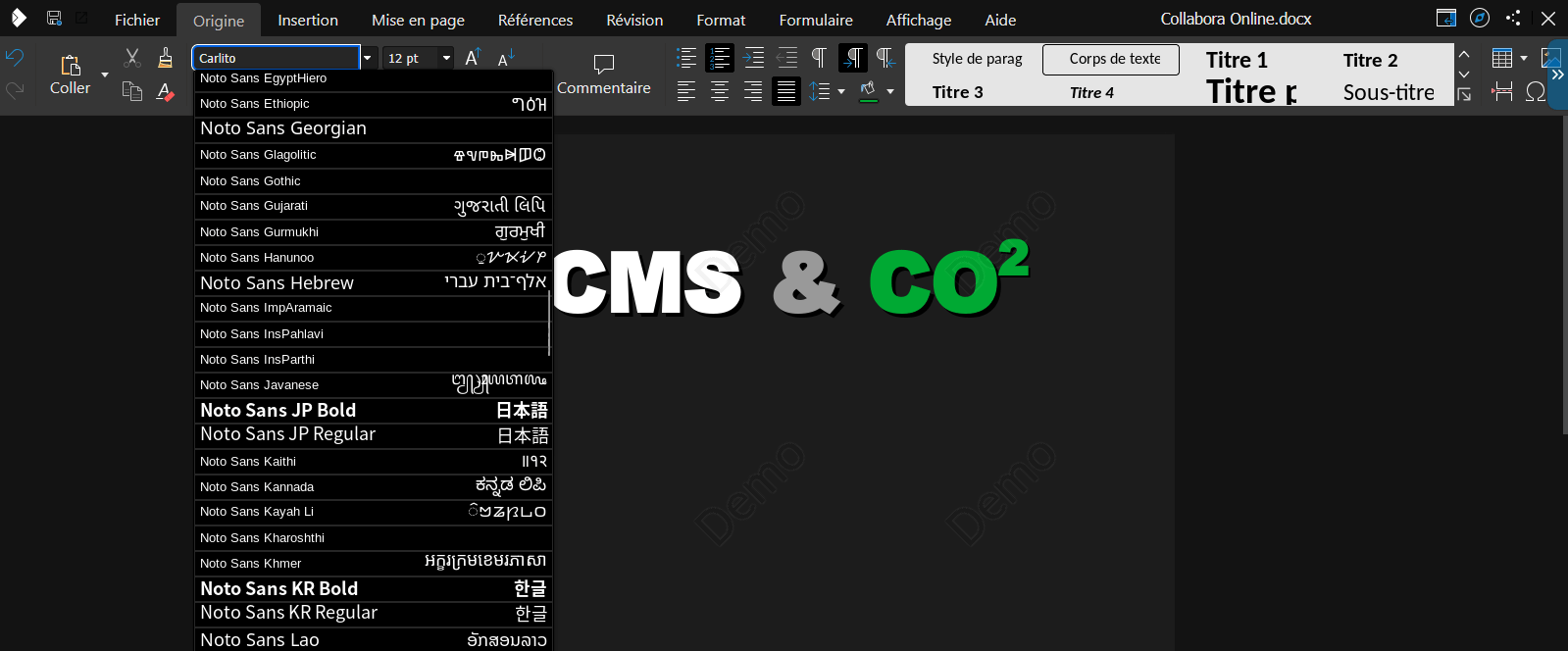This screenshot has width=1568, height=651.
Task: Click the Undo arrow icon
Action: 15,58
